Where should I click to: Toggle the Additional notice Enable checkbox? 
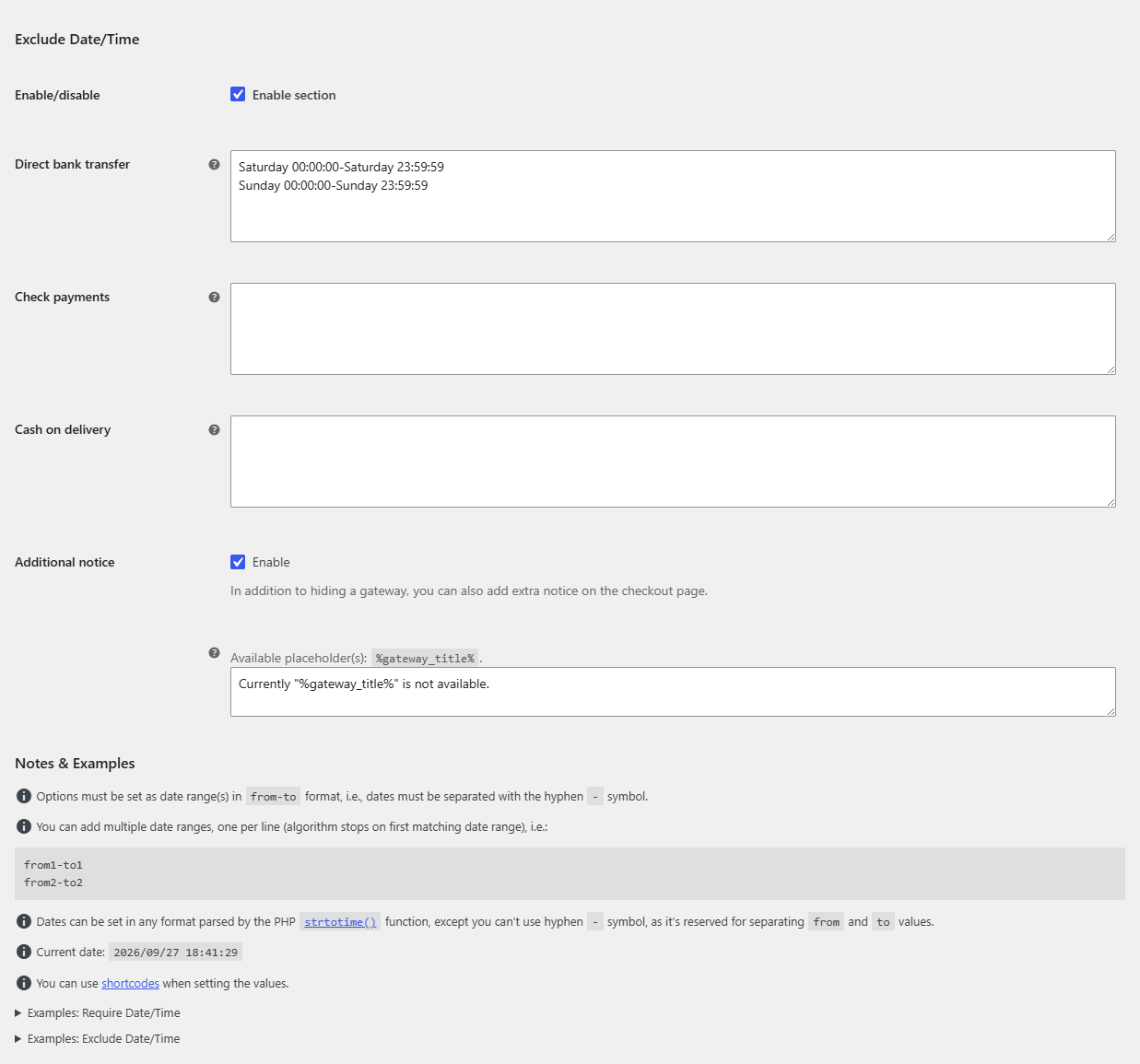coord(238,562)
